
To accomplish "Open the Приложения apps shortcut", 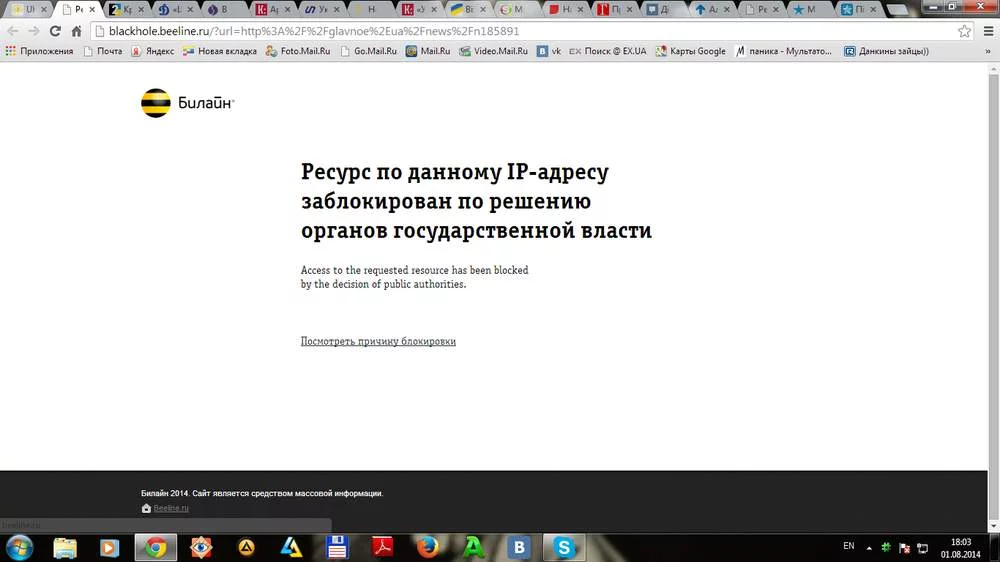I will click(x=39, y=51).
